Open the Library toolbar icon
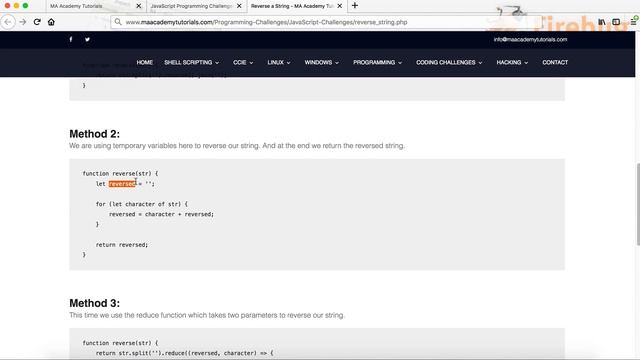The height and width of the screenshot is (360, 640). pos(602,22)
